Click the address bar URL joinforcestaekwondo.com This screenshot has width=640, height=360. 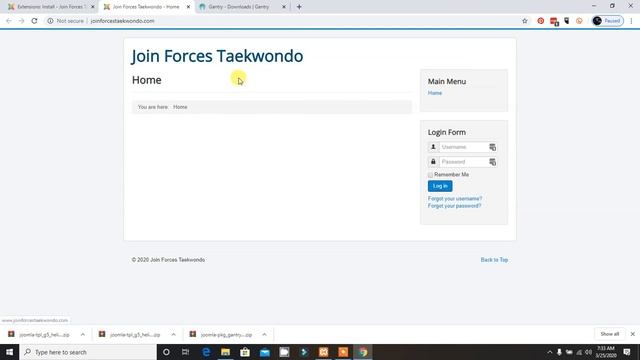(x=122, y=21)
